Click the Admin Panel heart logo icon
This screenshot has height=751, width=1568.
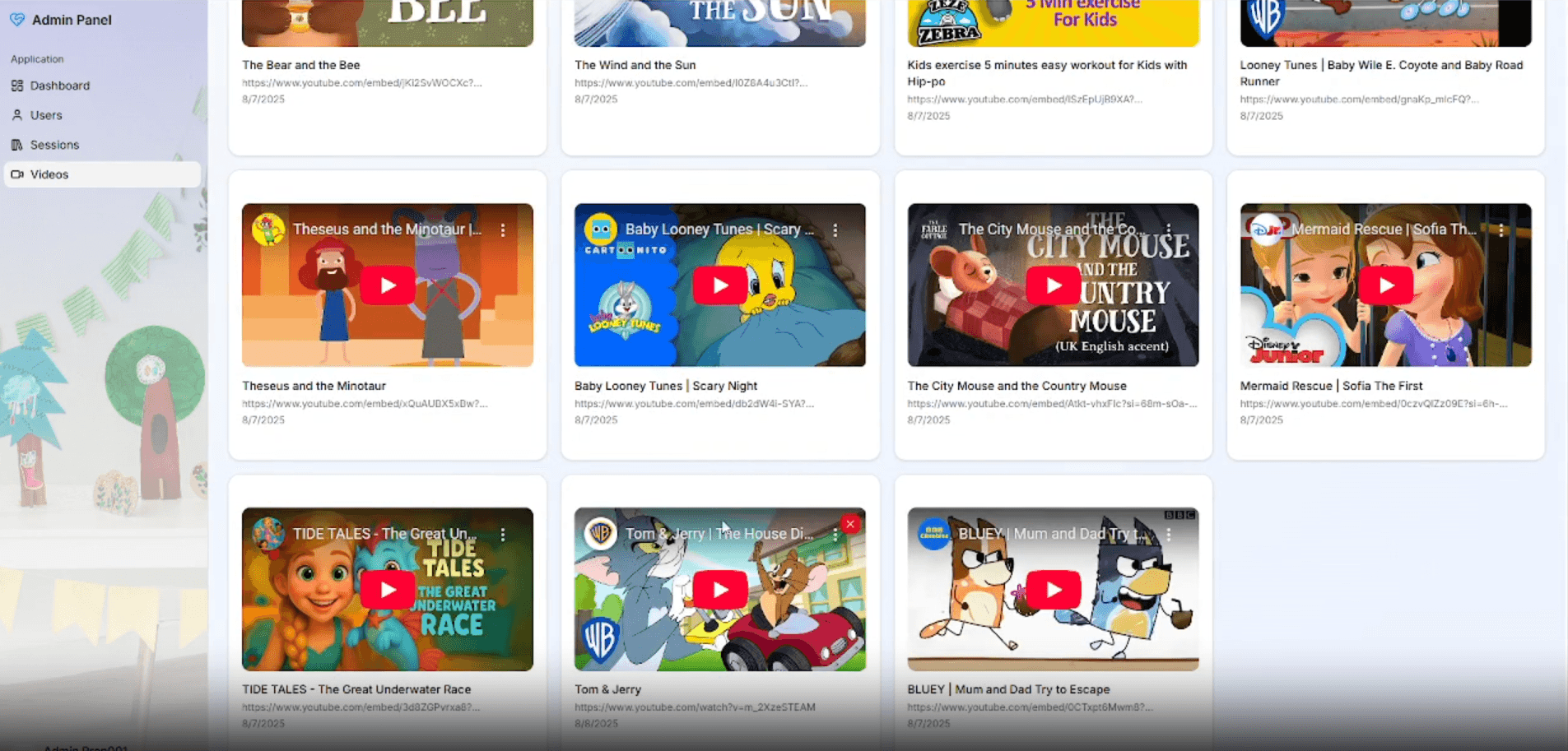pos(17,20)
